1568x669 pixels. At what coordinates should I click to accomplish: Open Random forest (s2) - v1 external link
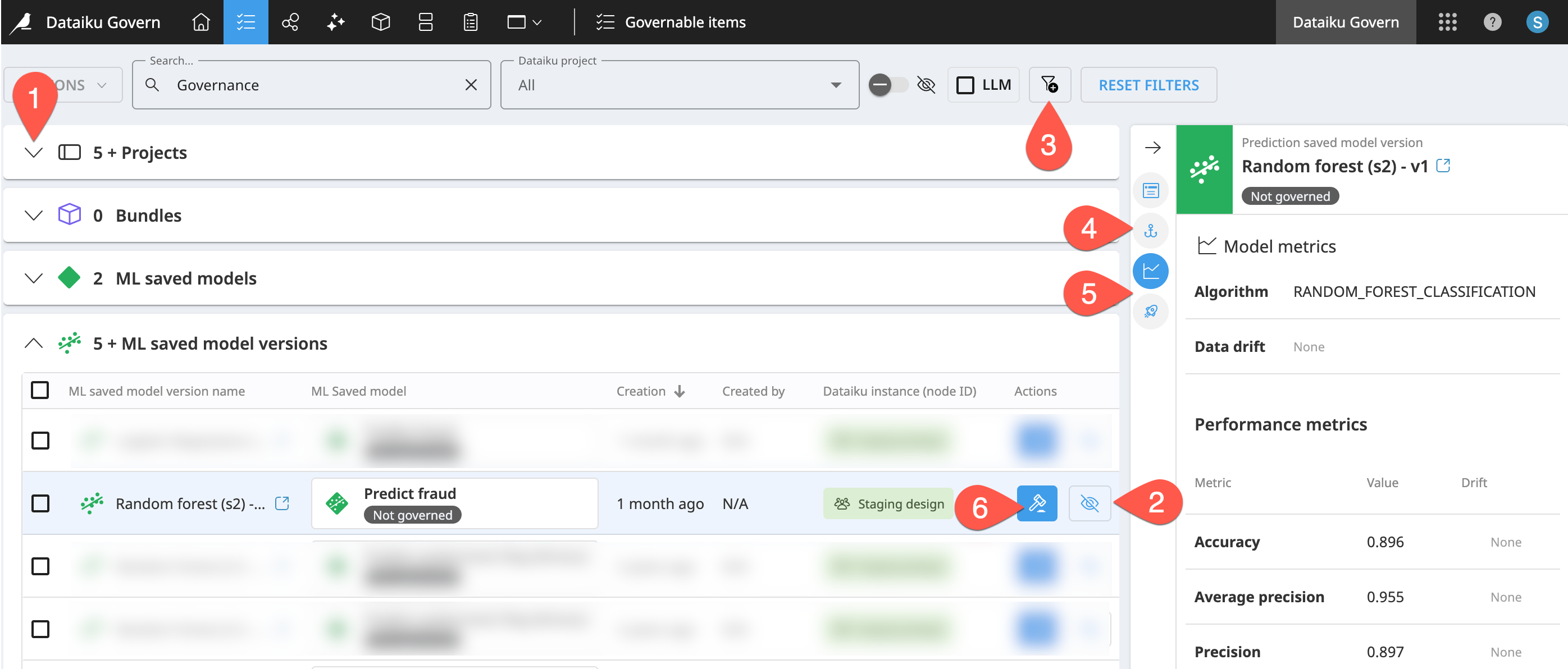(1443, 166)
